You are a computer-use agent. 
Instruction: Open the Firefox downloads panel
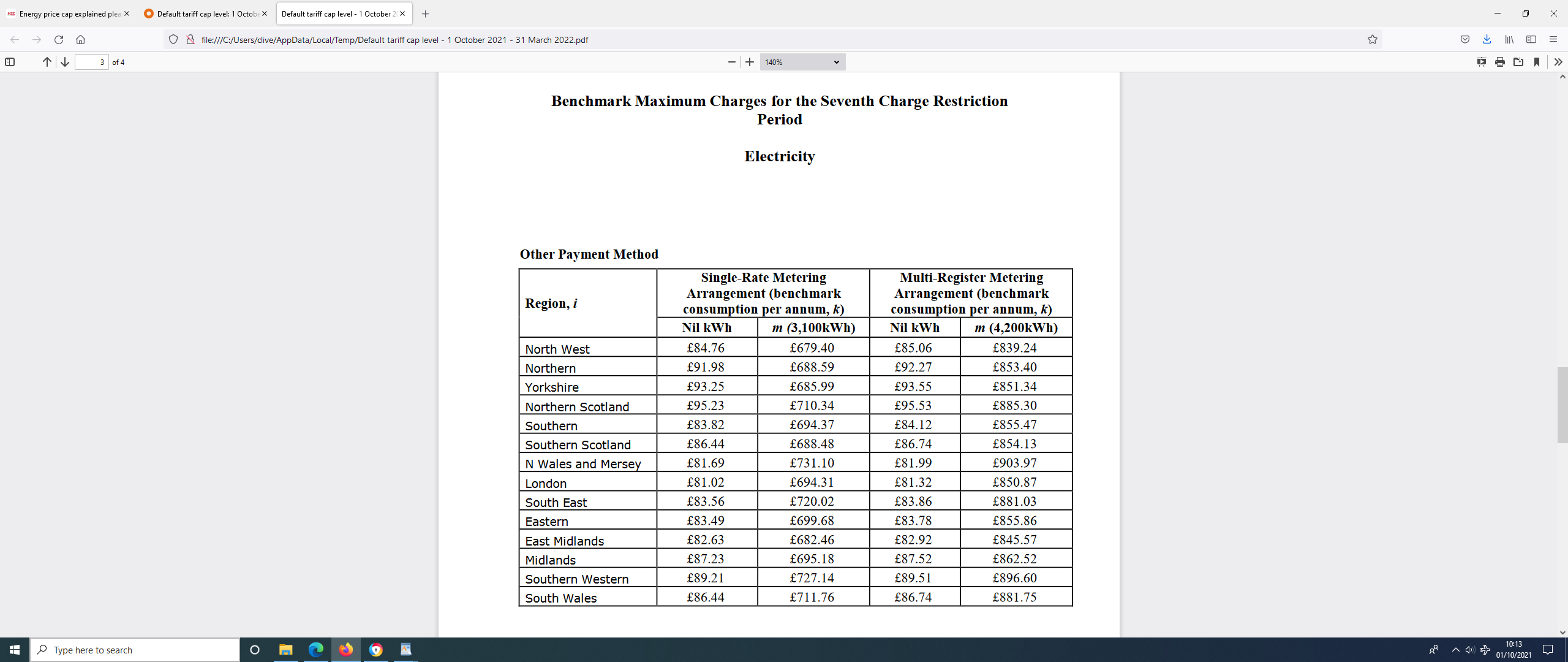point(1487,40)
